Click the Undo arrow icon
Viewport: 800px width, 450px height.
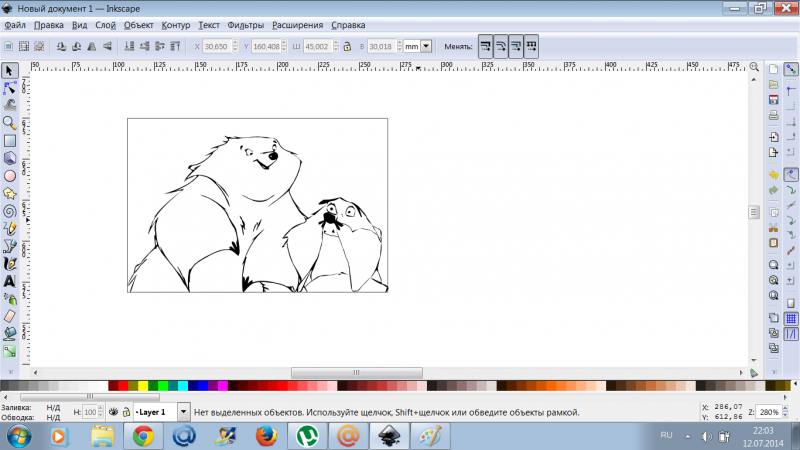click(x=773, y=175)
